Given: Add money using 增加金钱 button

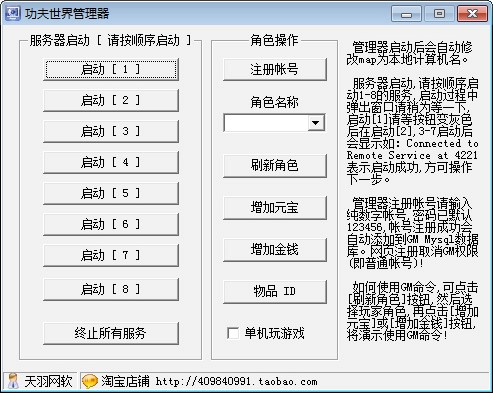Looking at the screenshot, I should point(275,250).
